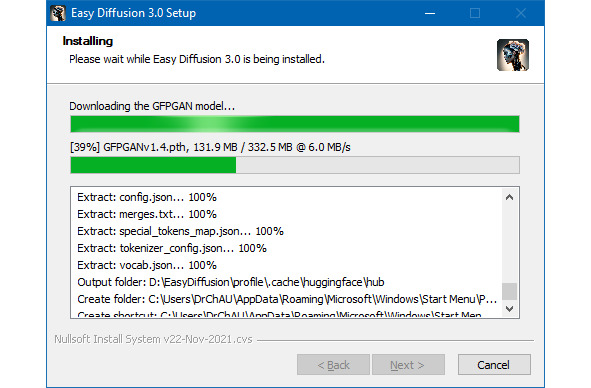
Task: Close the Easy Diffusion Setup window
Action: click(521, 13)
